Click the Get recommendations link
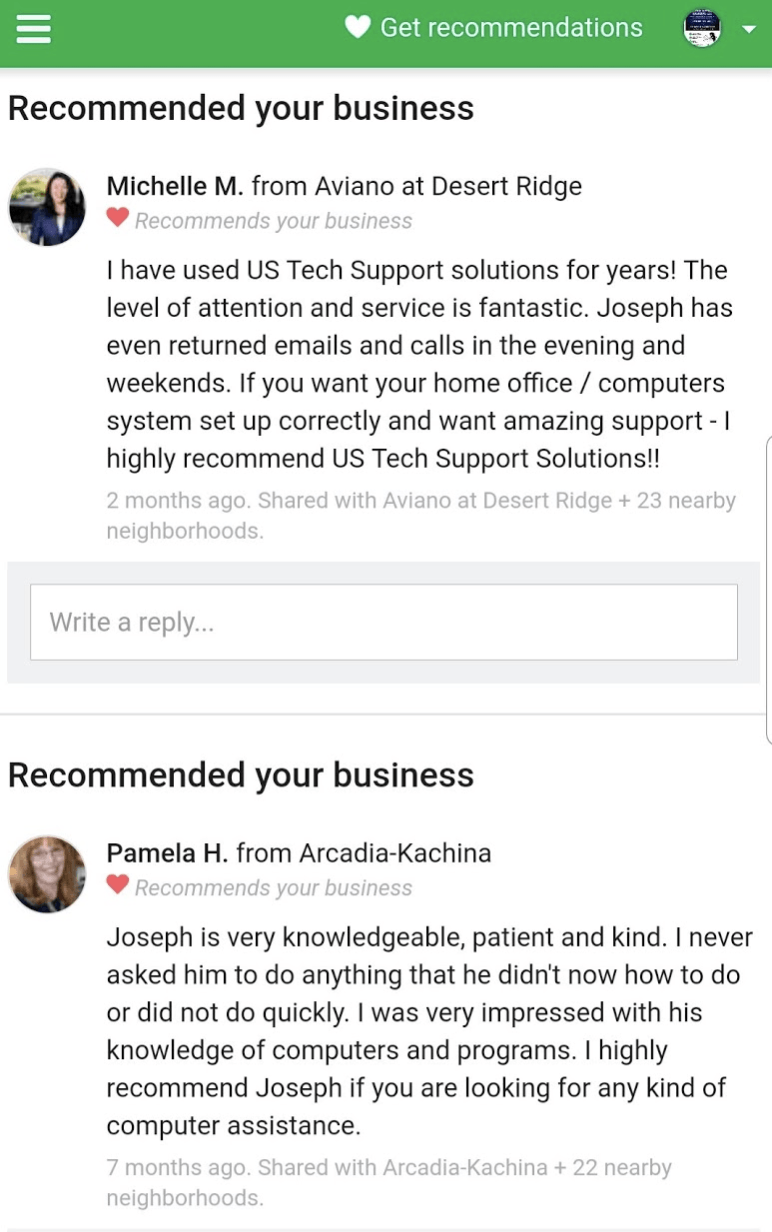 click(511, 28)
